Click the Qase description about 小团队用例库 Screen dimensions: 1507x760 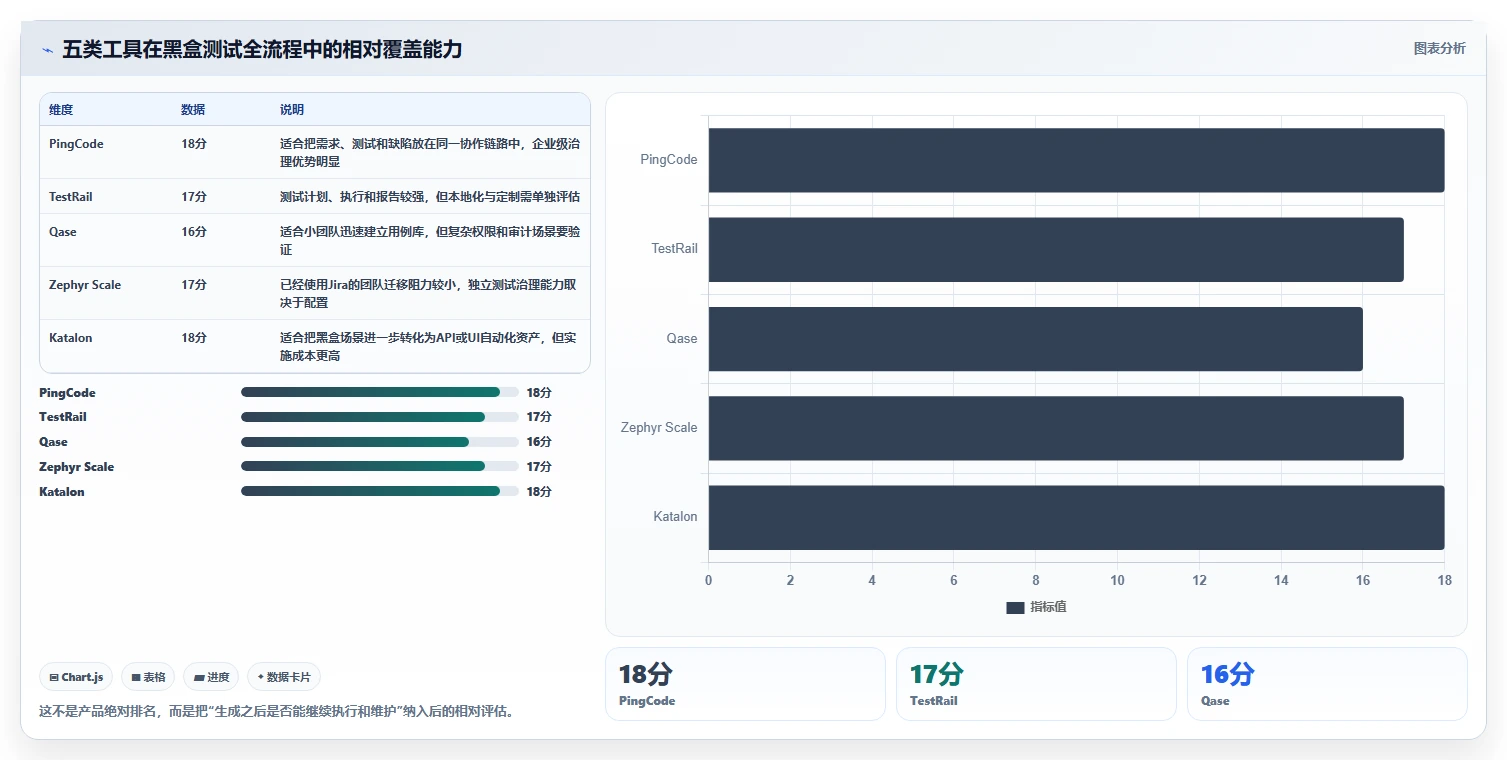point(430,241)
